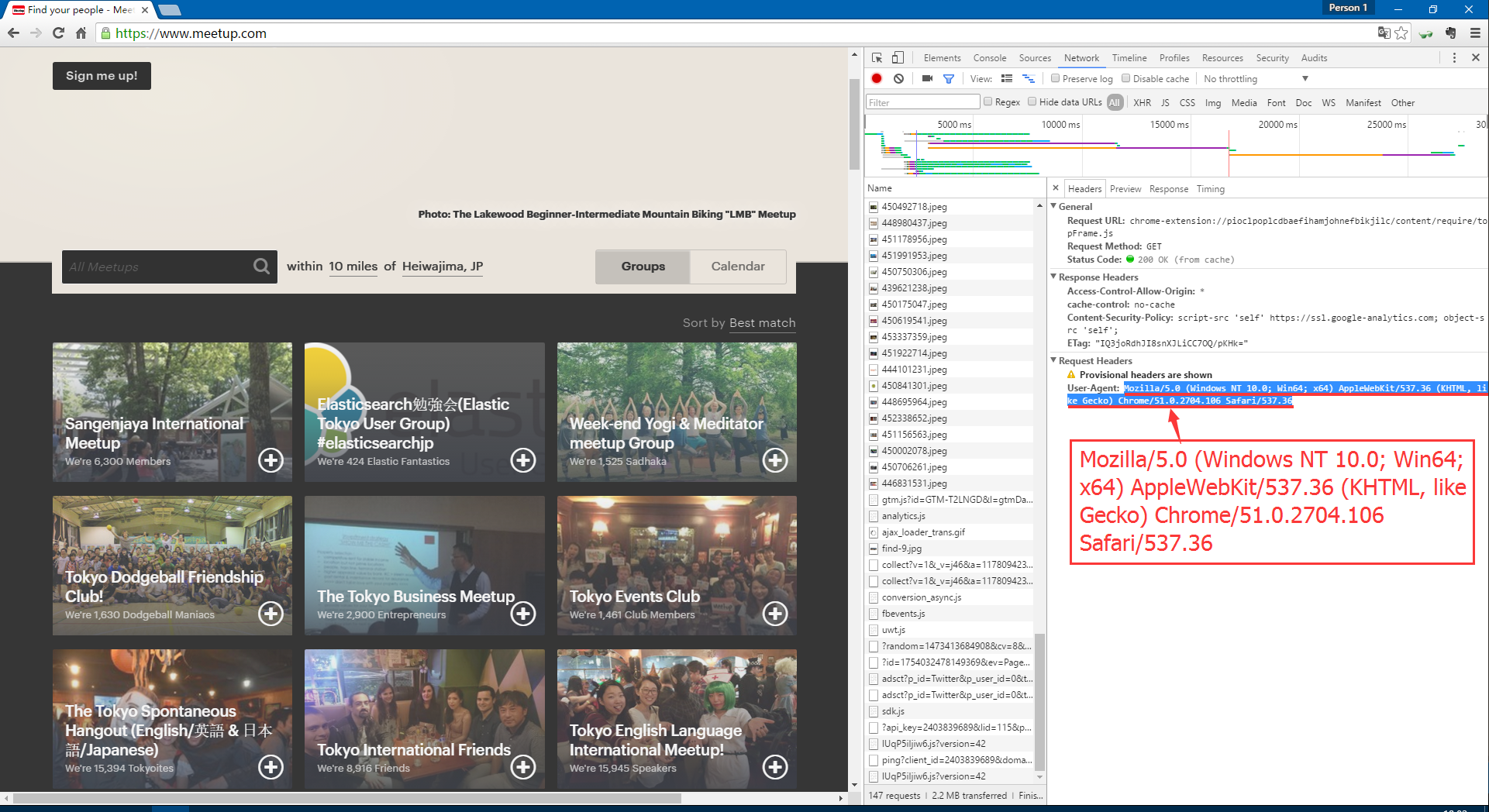Click the browser back arrow
Viewport: 1489px width, 812px height.
pyautogui.click(x=13, y=33)
